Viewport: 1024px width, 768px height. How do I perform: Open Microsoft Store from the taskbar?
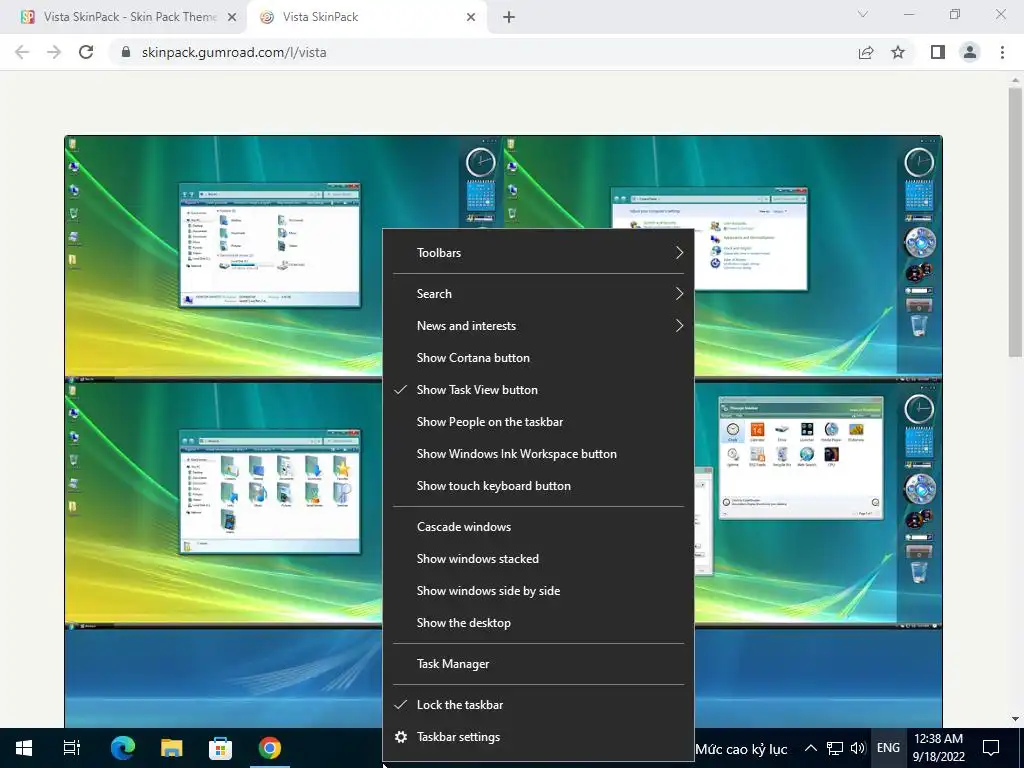point(220,748)
